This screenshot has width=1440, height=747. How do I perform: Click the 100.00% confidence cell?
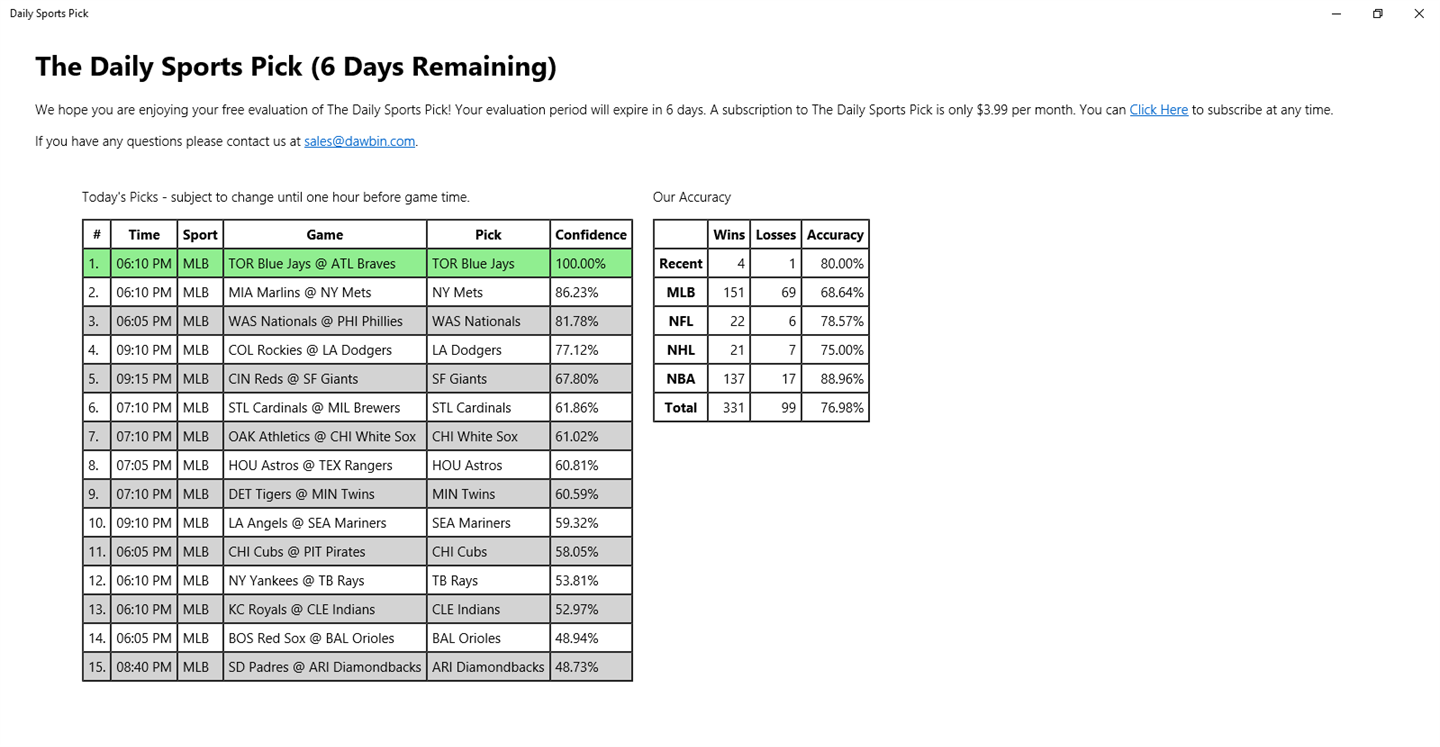(x=580, y=264)
